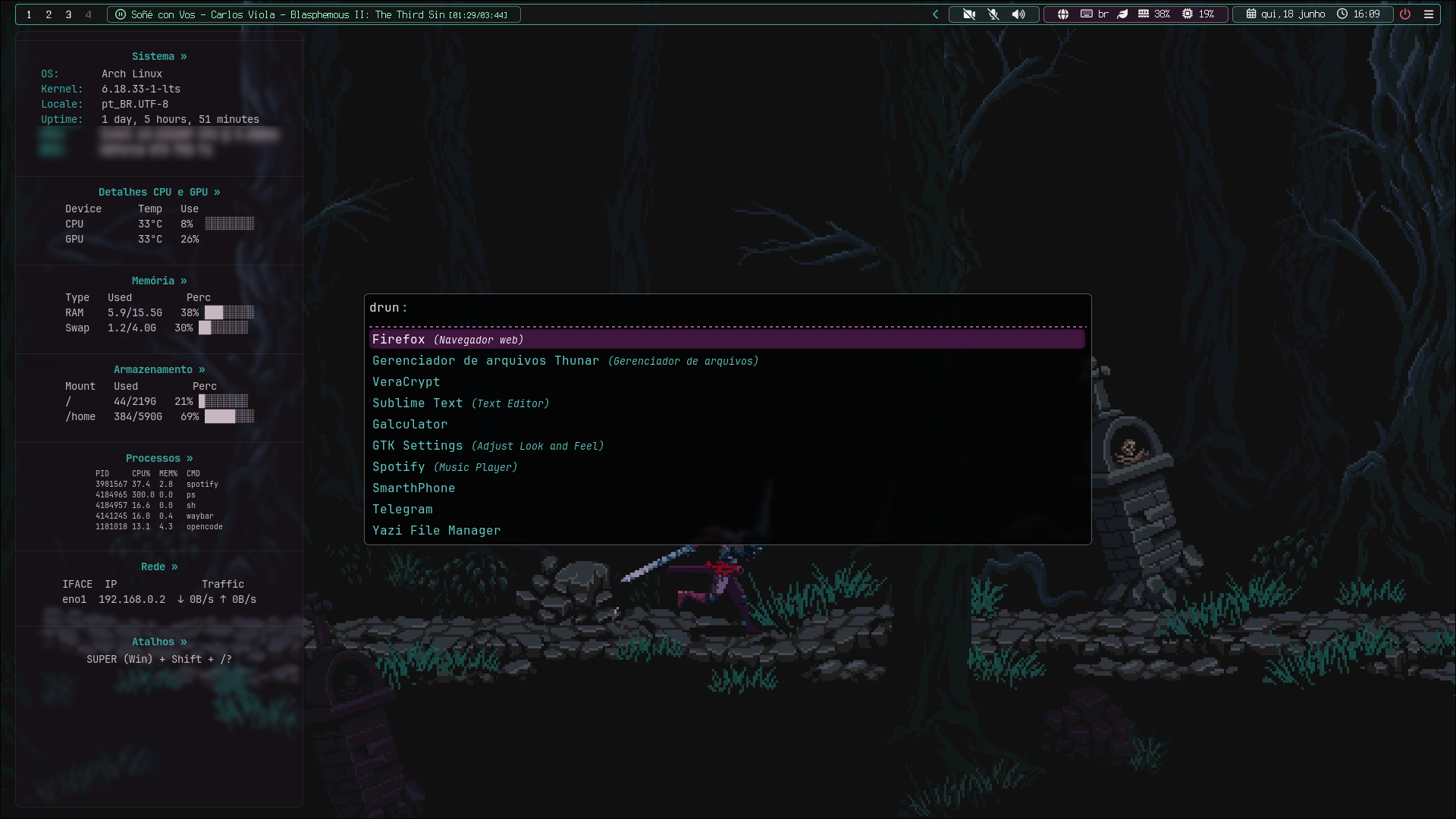Switch to workspace 2
The height and width of the screenshot is (819, 1456).
click(49, 14)
